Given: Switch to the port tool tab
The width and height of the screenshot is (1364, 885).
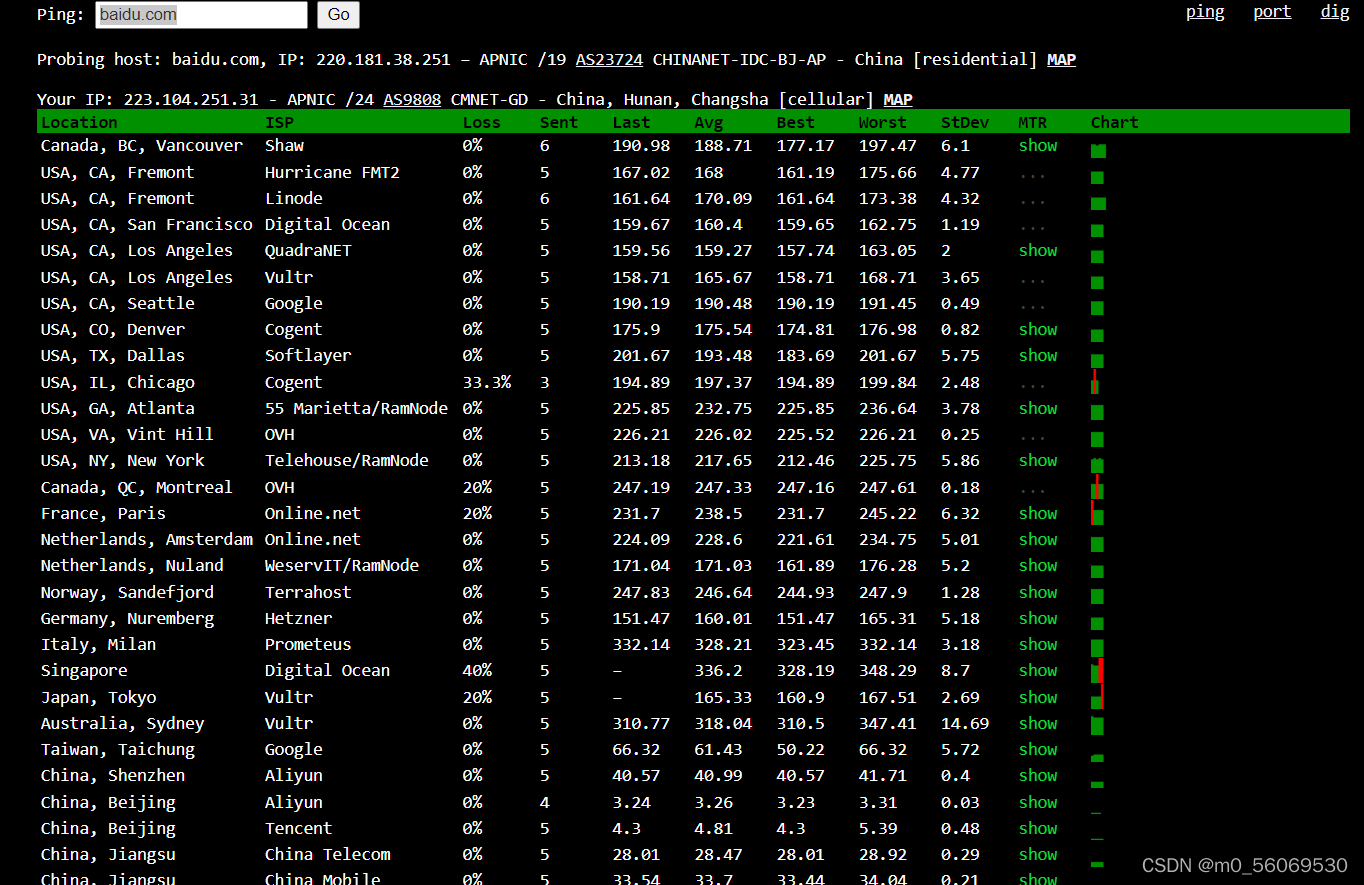Looking at the screenshot, I should point(1272,12).
